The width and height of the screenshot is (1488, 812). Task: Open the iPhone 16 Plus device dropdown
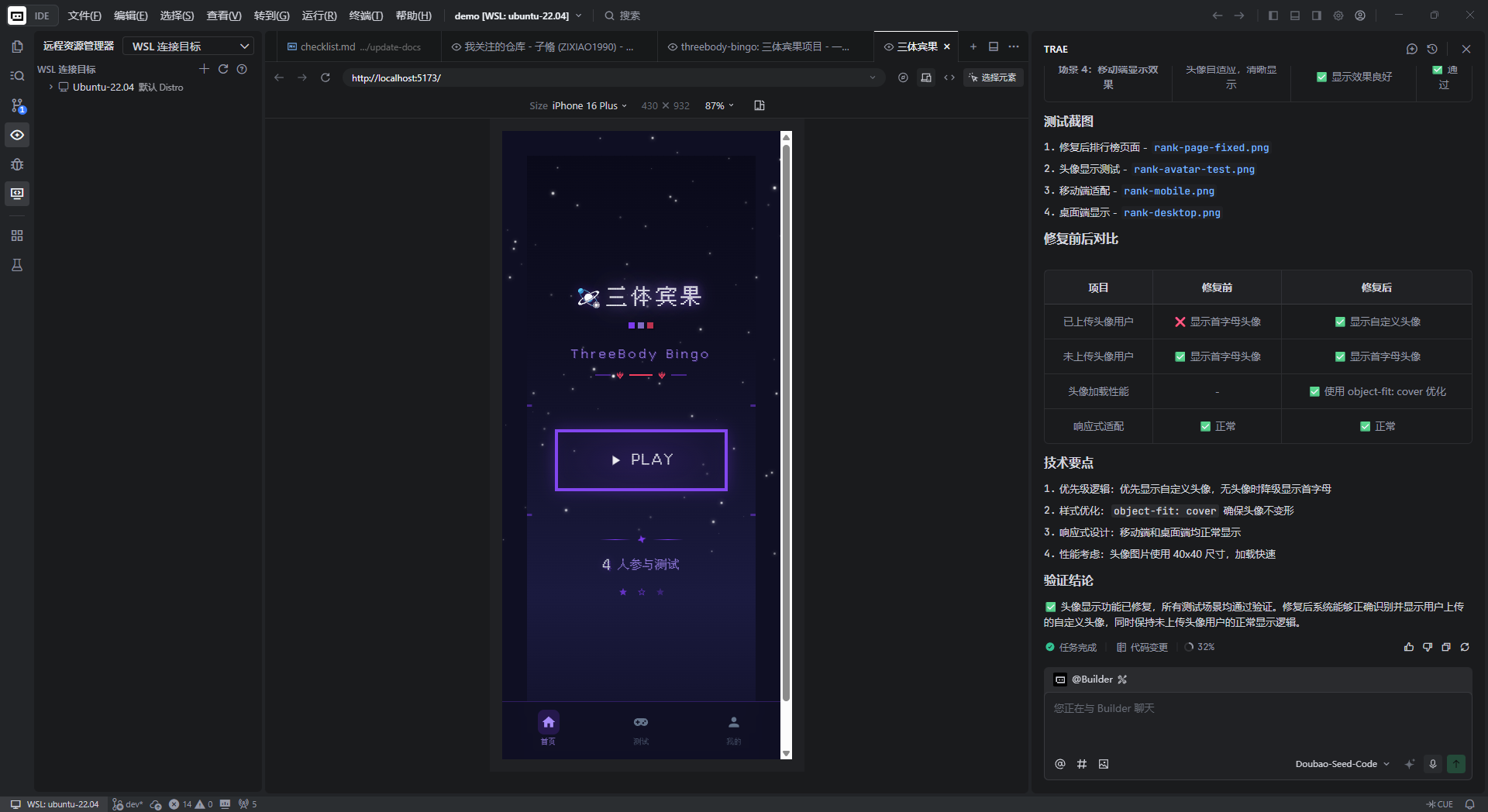(x=589, y=106)
